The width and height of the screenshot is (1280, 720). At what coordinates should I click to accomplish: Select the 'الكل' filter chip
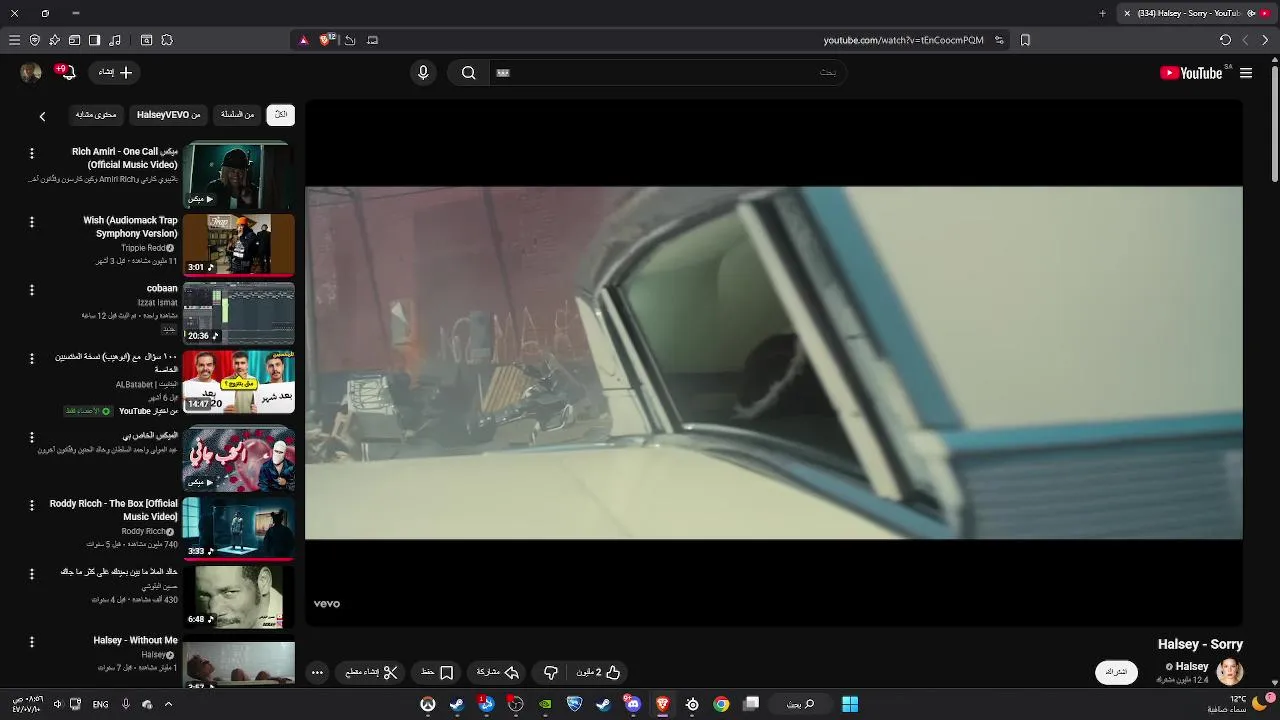(x=281, y=115)
